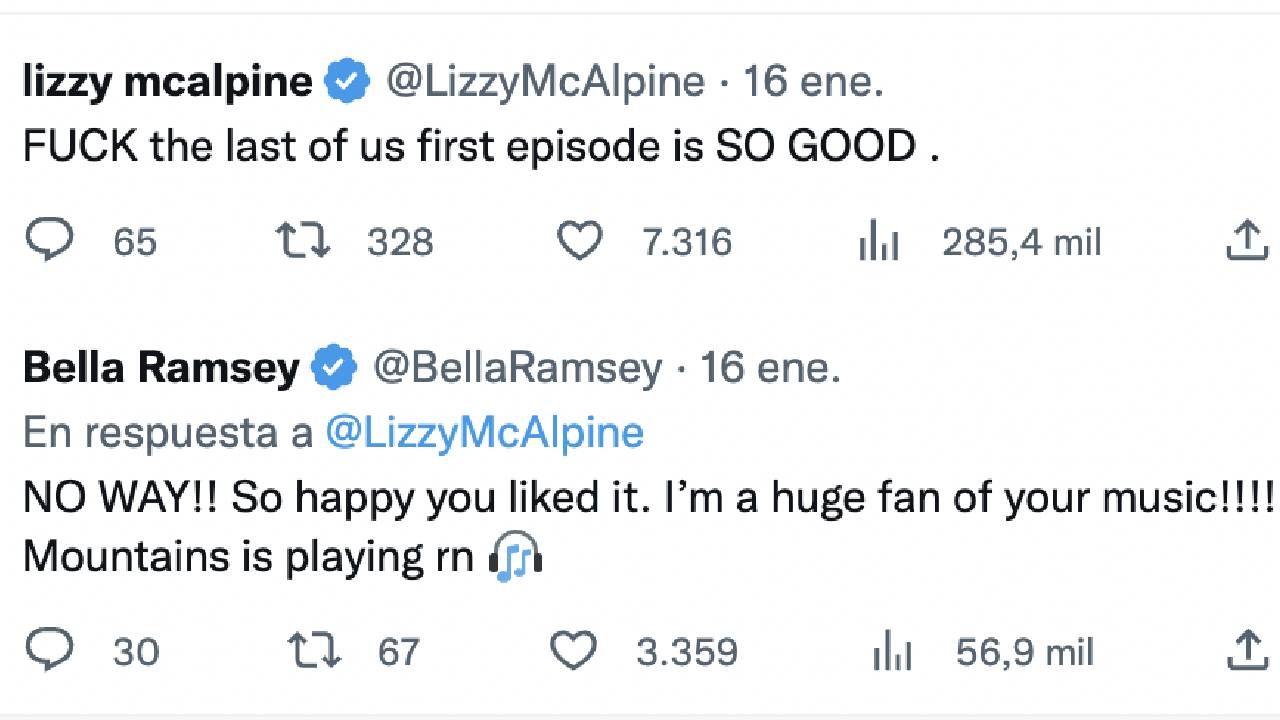Like lizzy mcalpine's tweet
Viewport: 1280px width, 720px height.
pos(579,241)
